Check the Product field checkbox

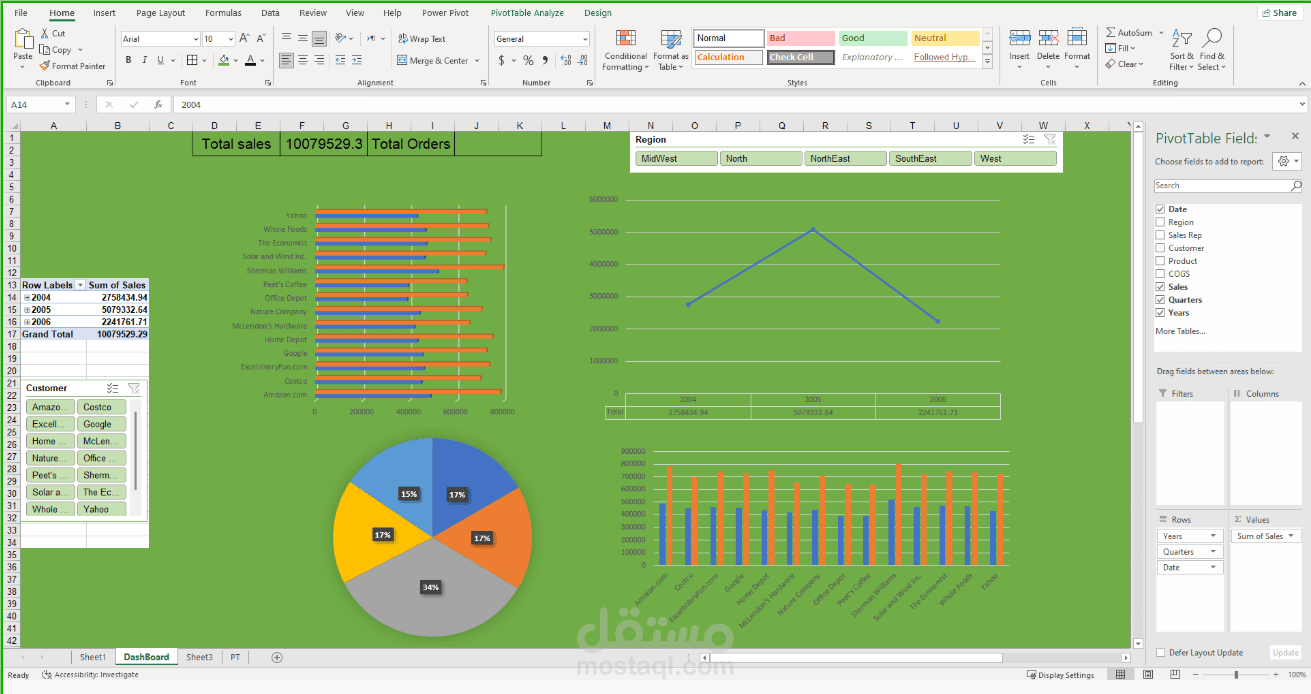pyautogui.click(x=1160, y=261)
